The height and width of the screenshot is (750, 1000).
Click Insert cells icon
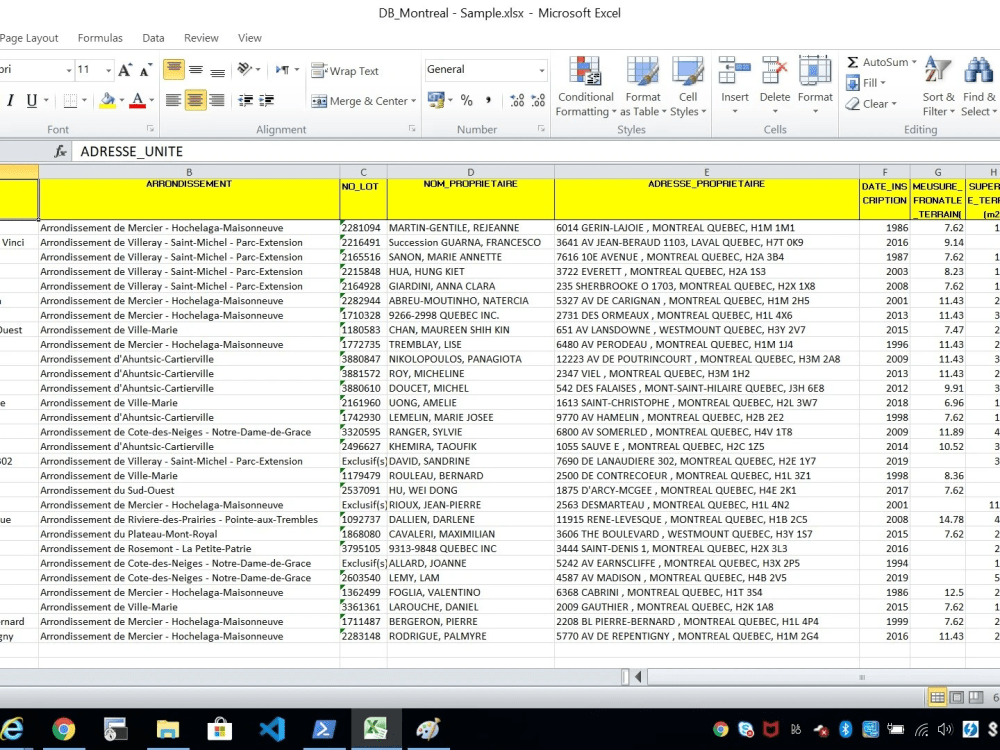tap(735, 70)
